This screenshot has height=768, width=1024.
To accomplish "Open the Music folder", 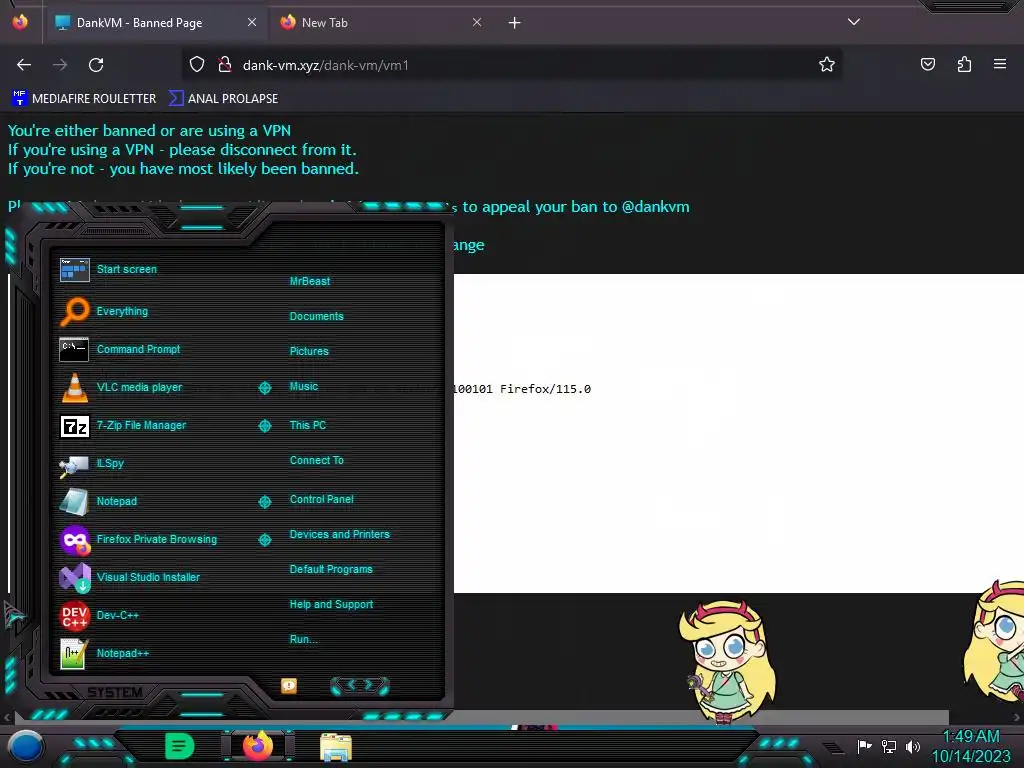I will (x=304, y=387).
